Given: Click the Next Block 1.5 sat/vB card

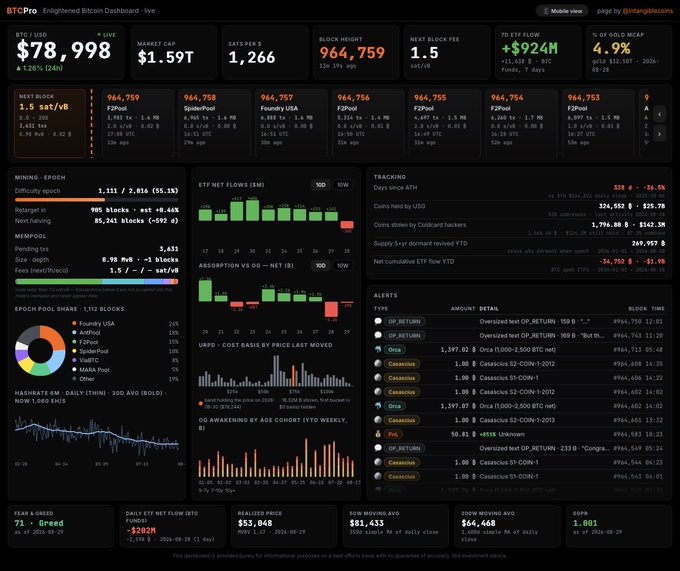Looking at the screenshot, I should pyautogui.click(x=50, y=123).
